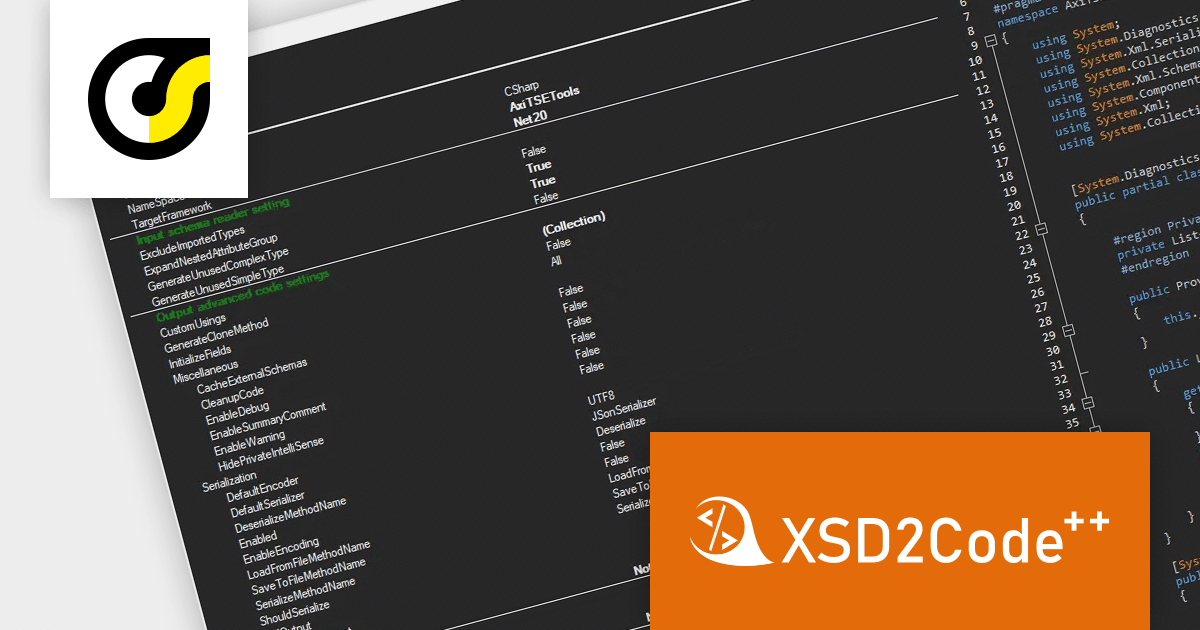Select the Miscellaneous group row
Image resolution: width=1200 pixels, height=630 pixels.
pos(206,371)
